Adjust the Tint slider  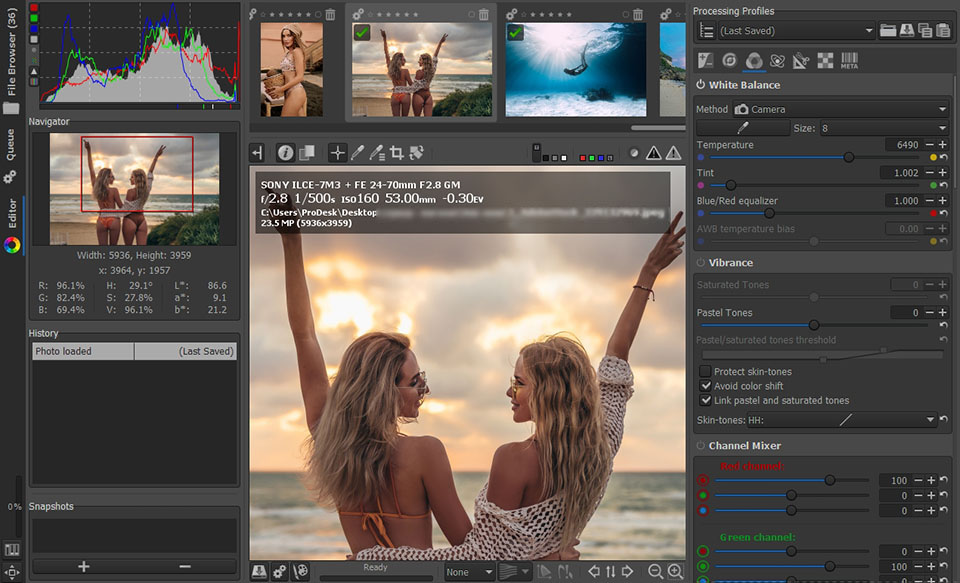coord(814,185)
